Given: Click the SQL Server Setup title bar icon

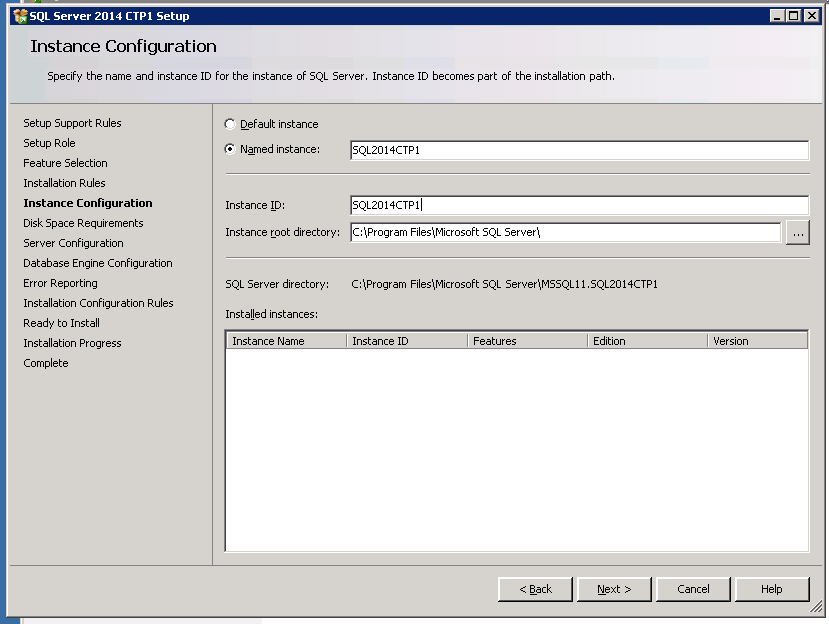Looking at the screenshot, I should tap(19, 15).
